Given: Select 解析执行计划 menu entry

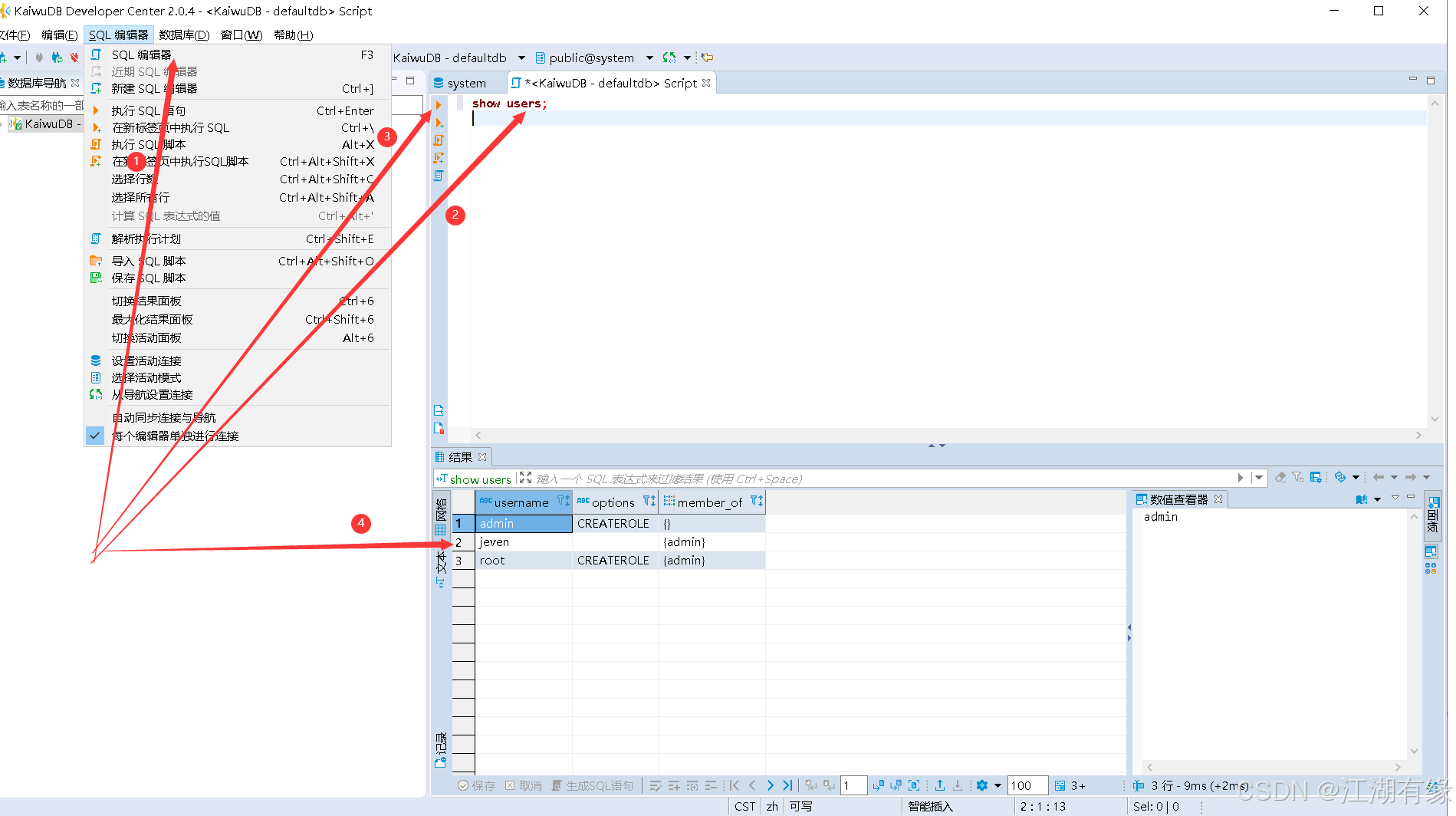Looking at the screenshot, I should point(238,239).
